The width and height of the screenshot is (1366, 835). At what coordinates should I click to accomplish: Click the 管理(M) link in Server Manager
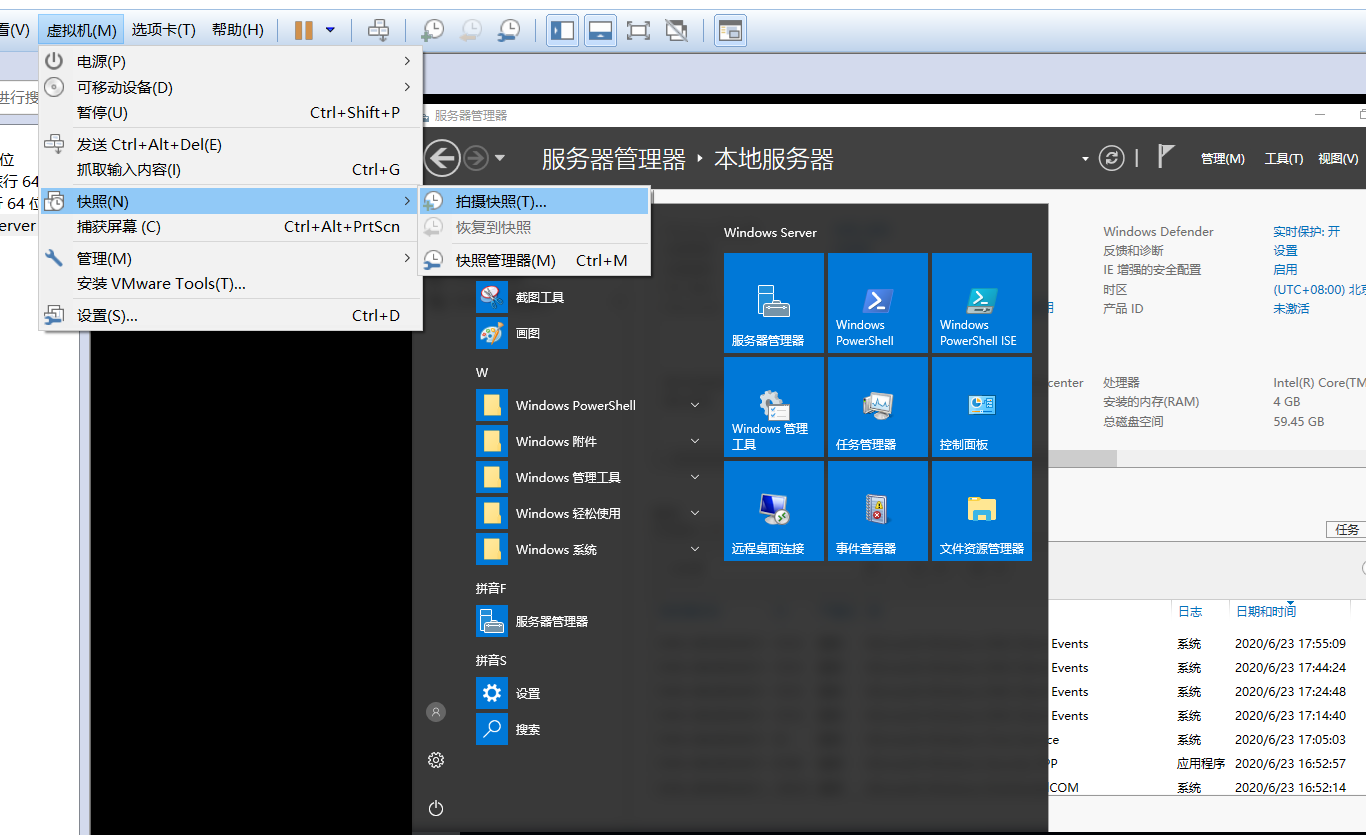(1222, 157)
